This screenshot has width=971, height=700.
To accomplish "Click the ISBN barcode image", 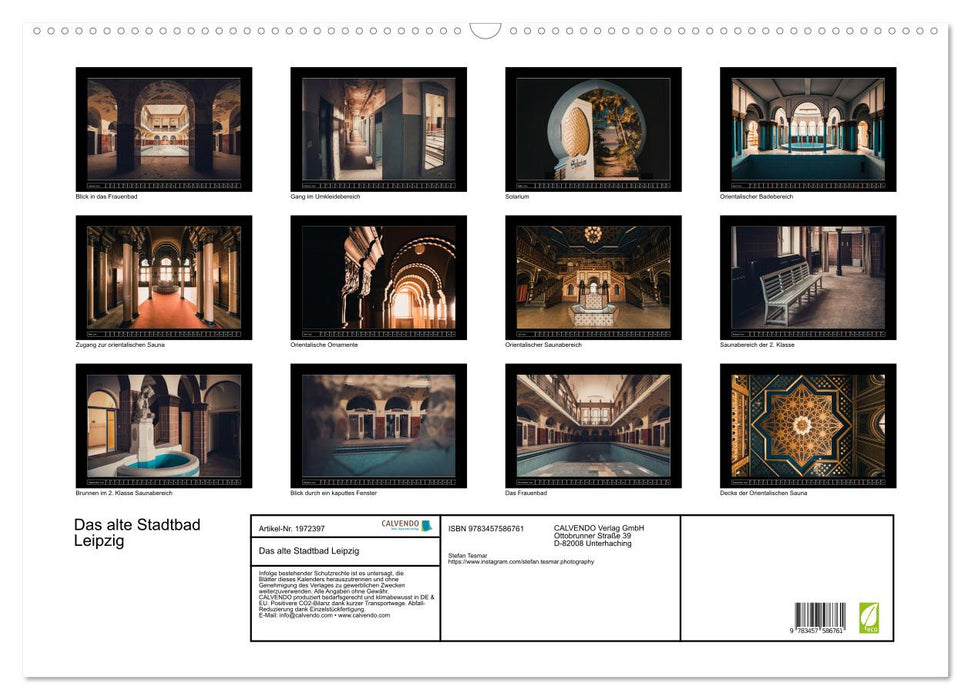I will pyautogui.click(x=820, y=616).
